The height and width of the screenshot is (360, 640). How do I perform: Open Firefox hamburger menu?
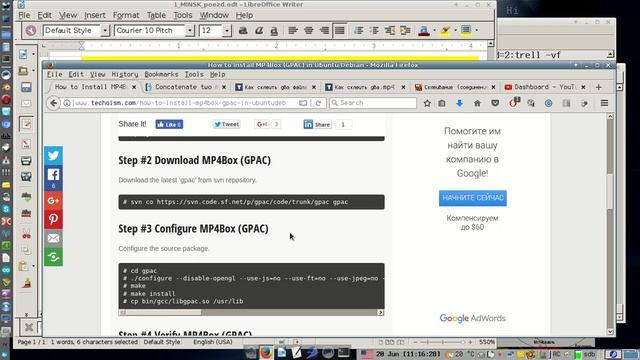(604, 103)
